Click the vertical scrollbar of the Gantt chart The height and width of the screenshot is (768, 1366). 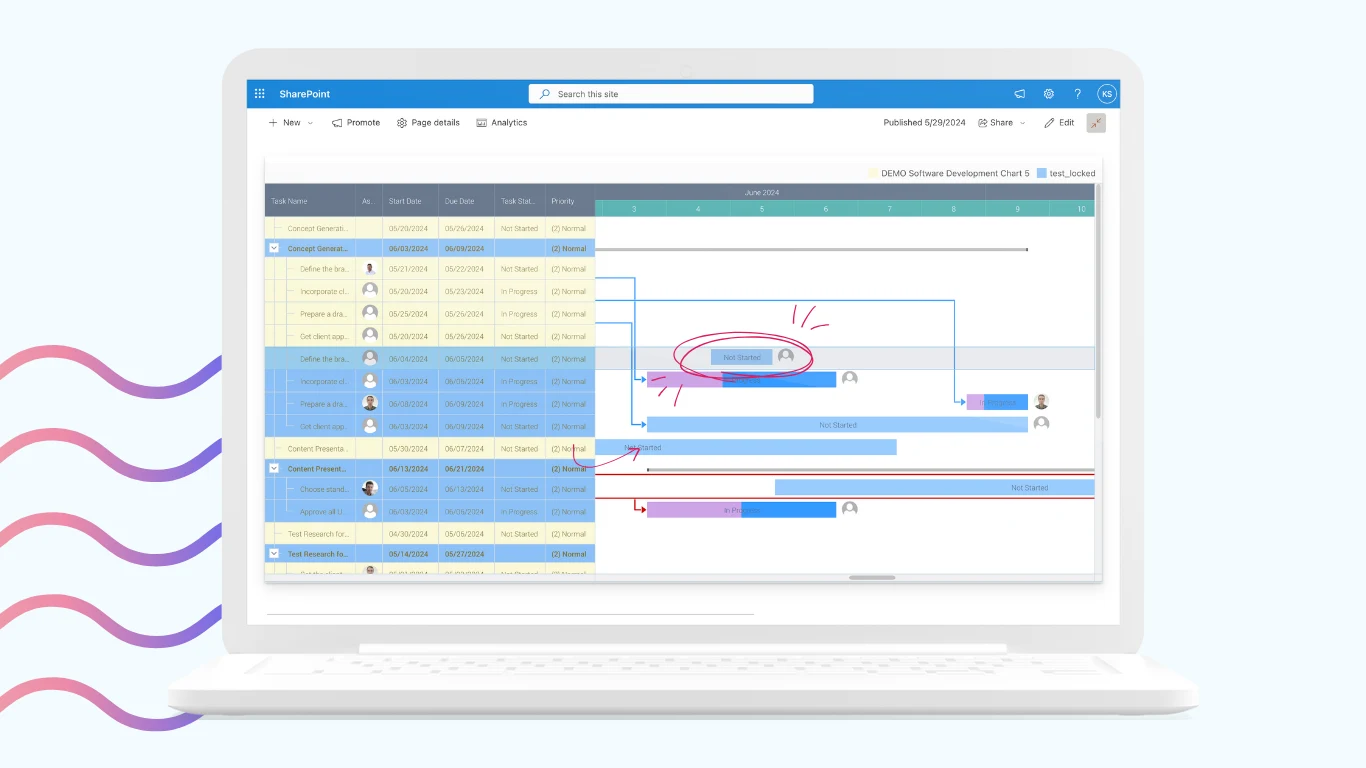[1099, 300]
